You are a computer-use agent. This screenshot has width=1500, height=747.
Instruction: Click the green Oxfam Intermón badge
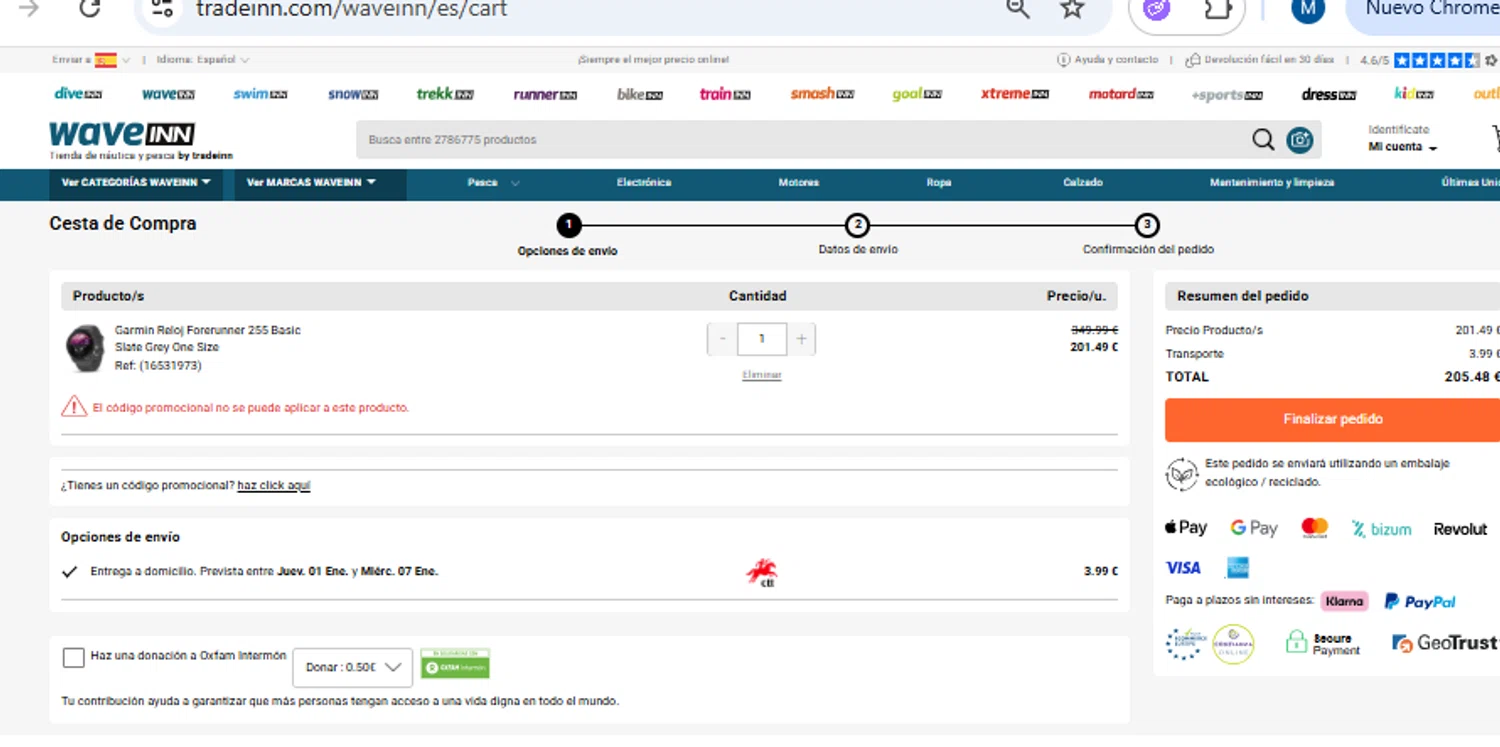point(455,664)
